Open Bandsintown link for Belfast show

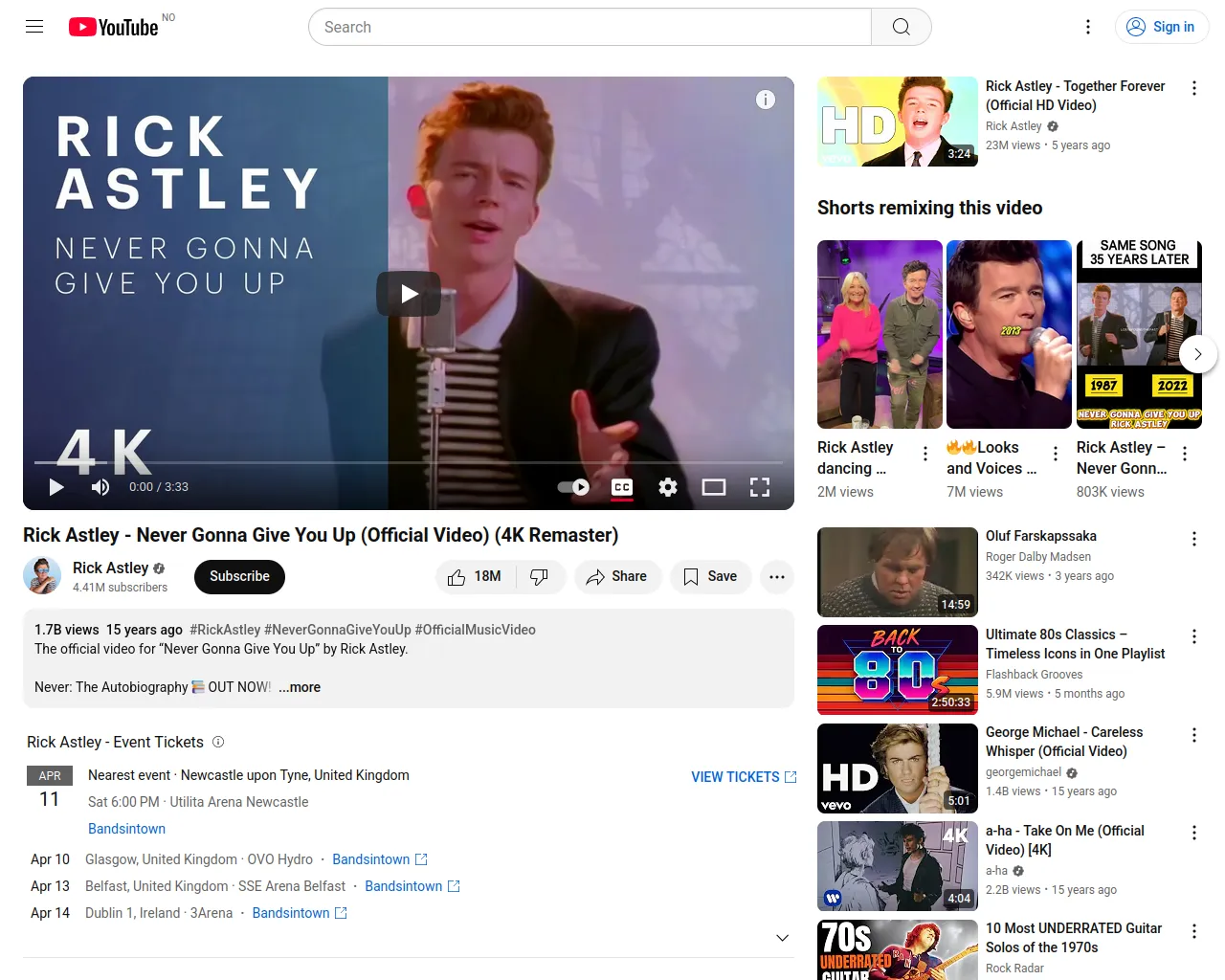(x=412, y=886)
